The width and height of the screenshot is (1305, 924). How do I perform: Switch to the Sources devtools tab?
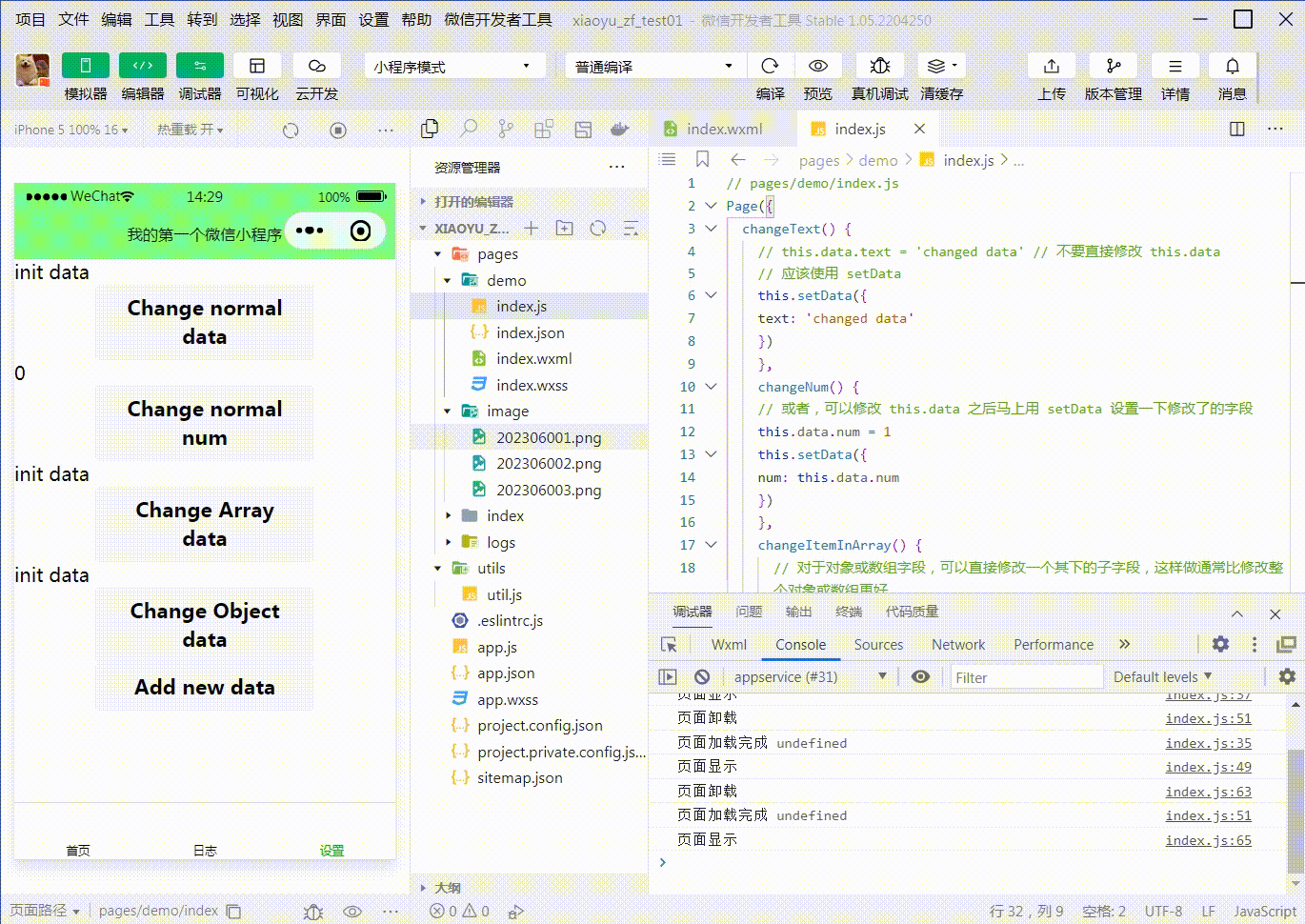(x=878, y=645)
